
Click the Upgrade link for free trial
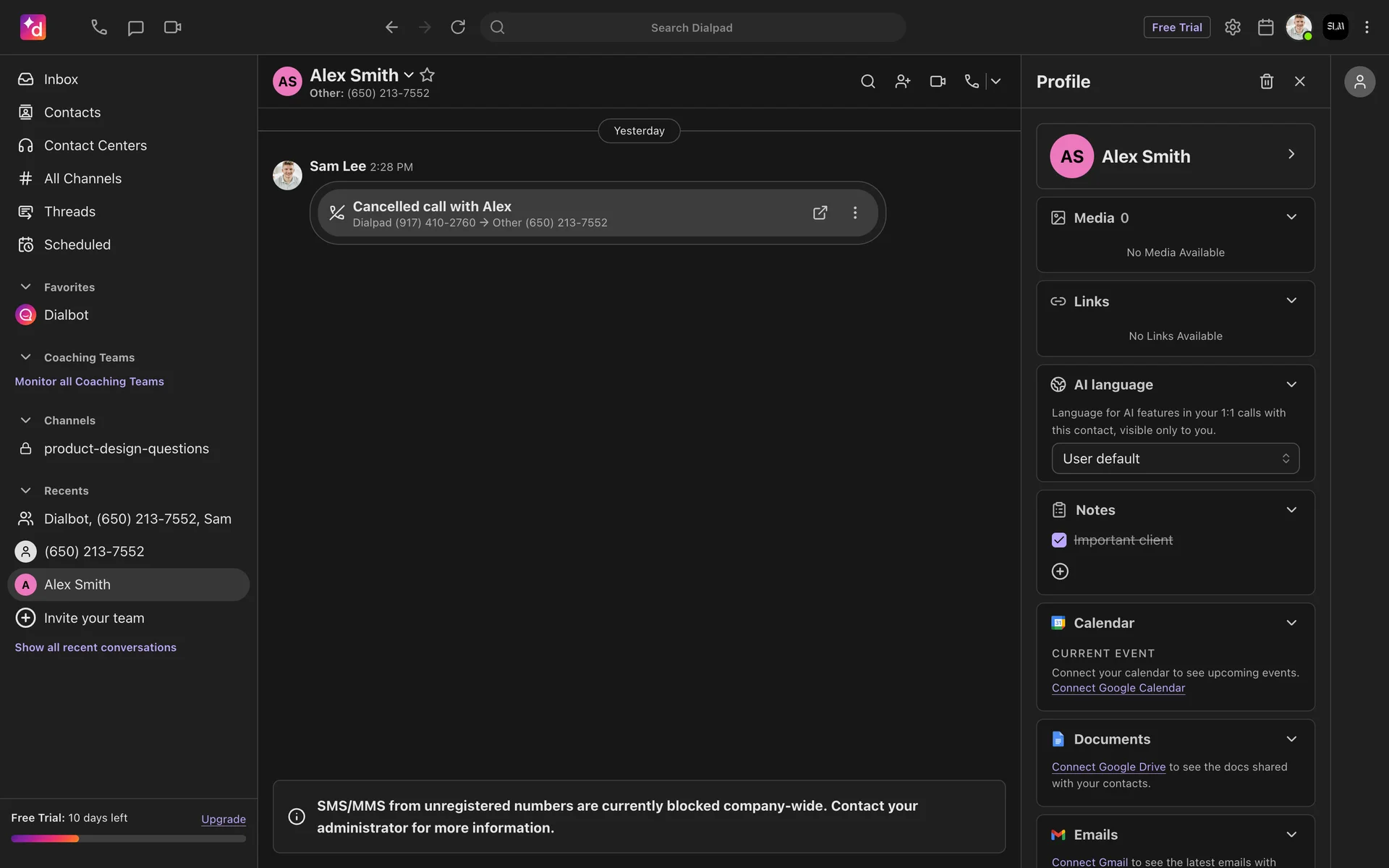point(223,819)
